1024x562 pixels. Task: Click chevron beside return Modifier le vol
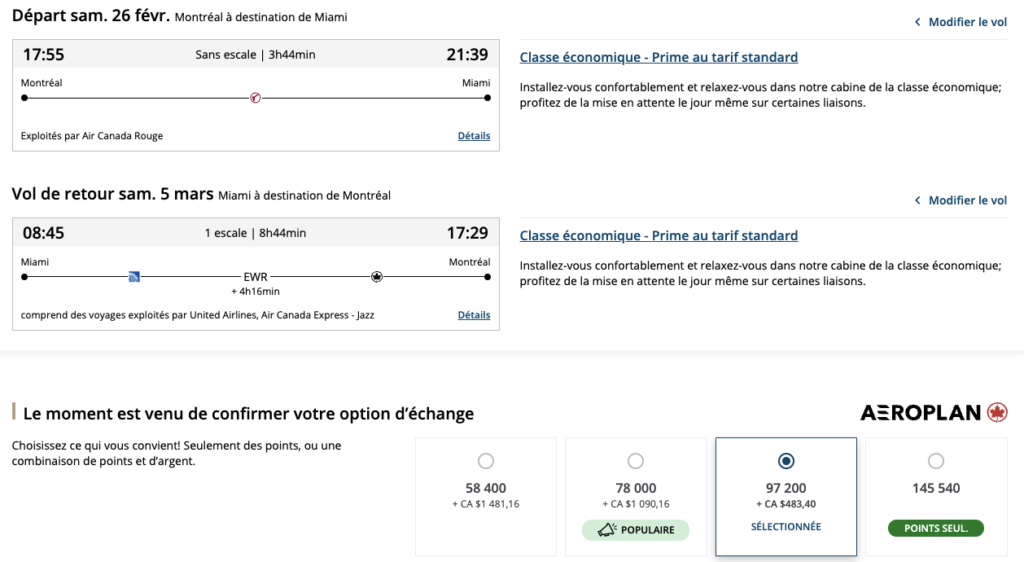coord(918,201)
